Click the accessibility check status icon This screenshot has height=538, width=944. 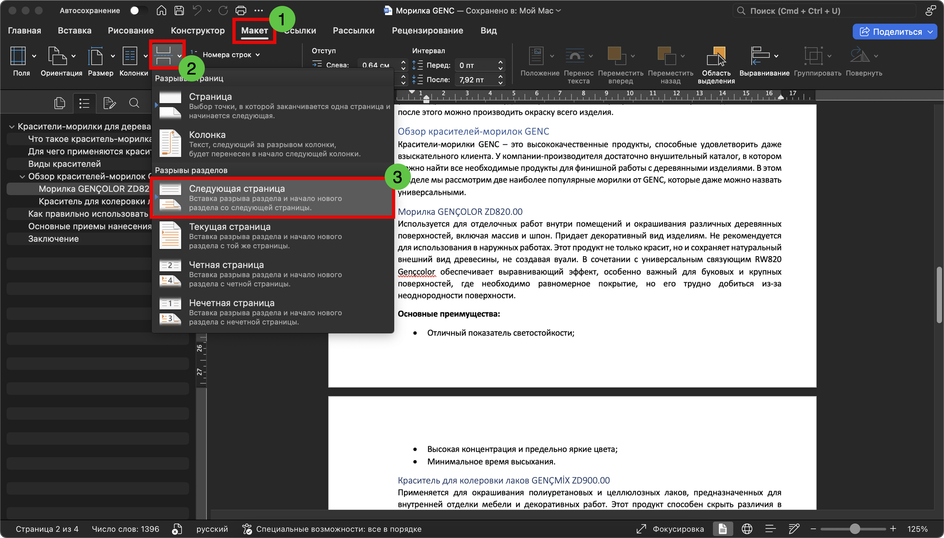point(247,529)
